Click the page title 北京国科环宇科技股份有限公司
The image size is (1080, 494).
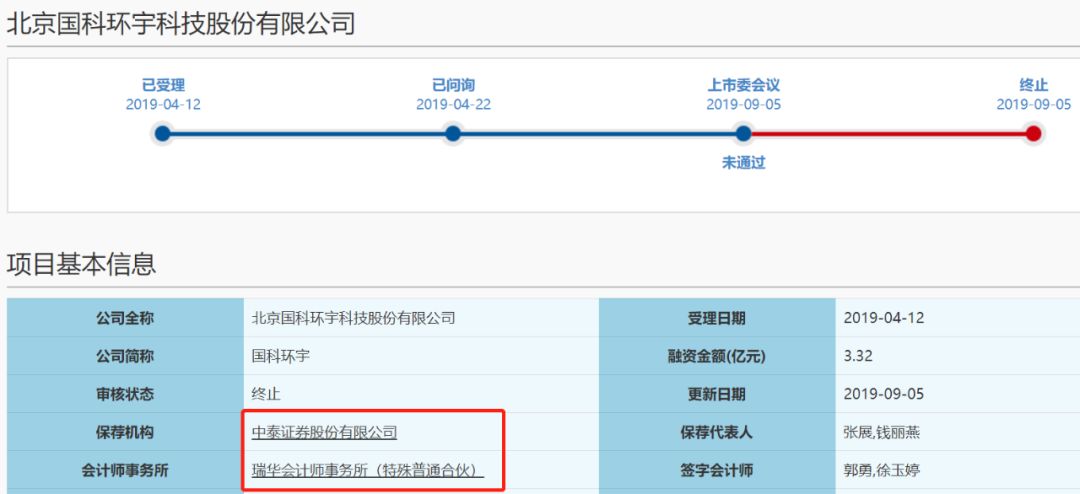click(180, 23)
